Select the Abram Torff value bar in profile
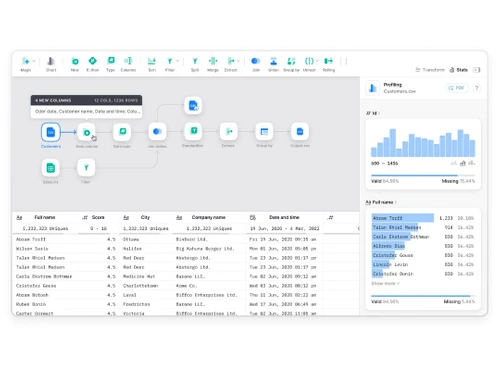Viewport: 500px width, 375px height. (x=403, y=218)
